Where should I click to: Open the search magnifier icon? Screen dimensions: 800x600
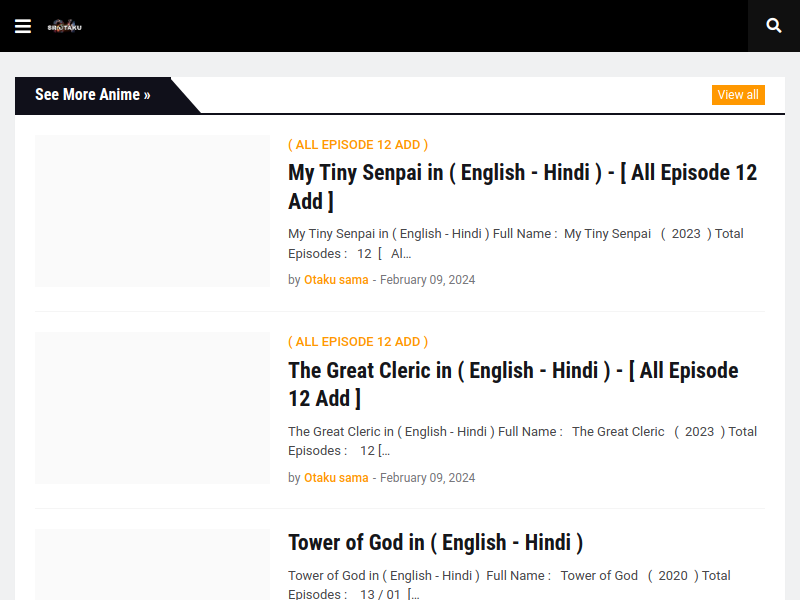[x=773, y=26]
